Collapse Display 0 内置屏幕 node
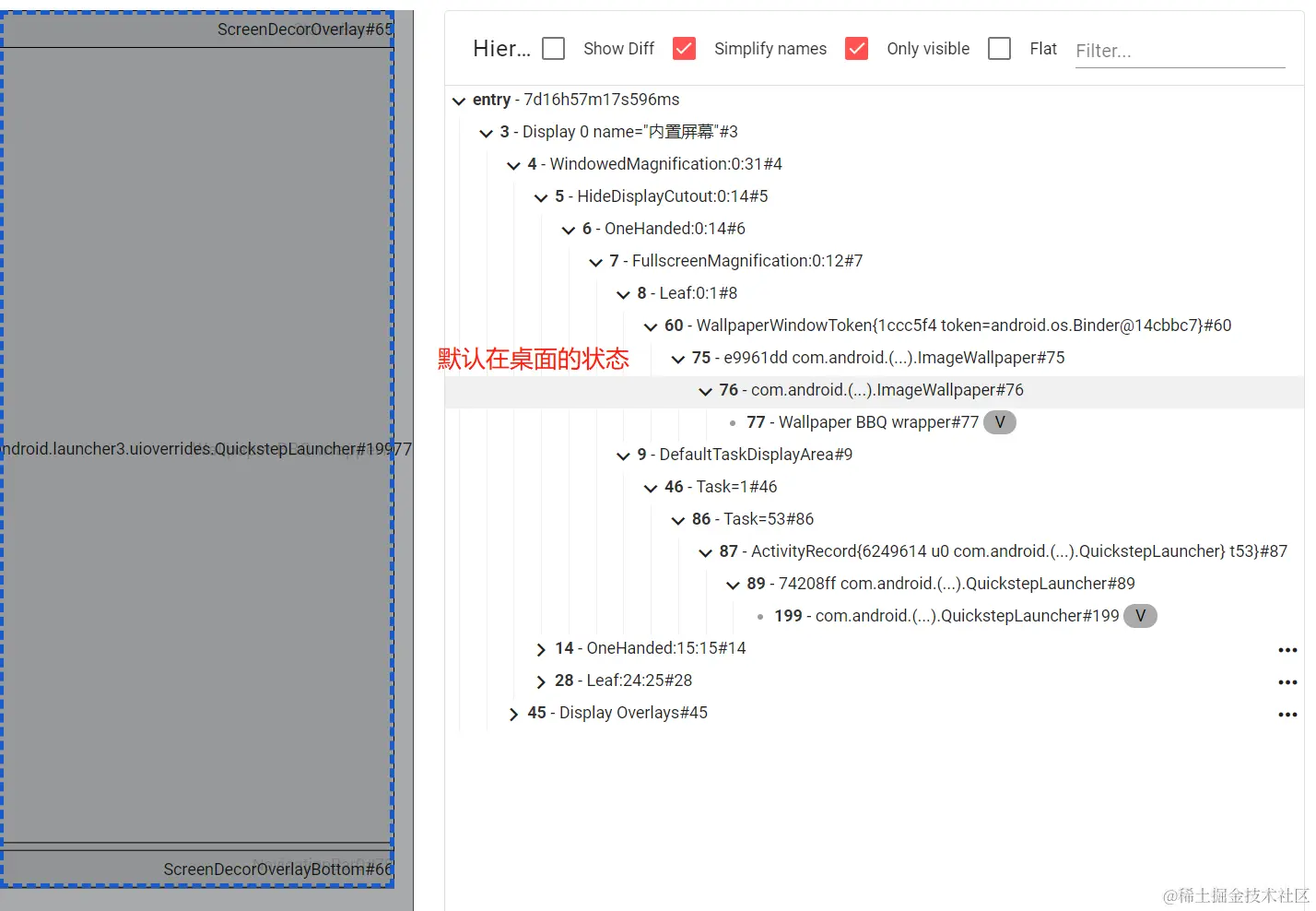Screen dimensions: 1316x911 click(x=487, y=133)
